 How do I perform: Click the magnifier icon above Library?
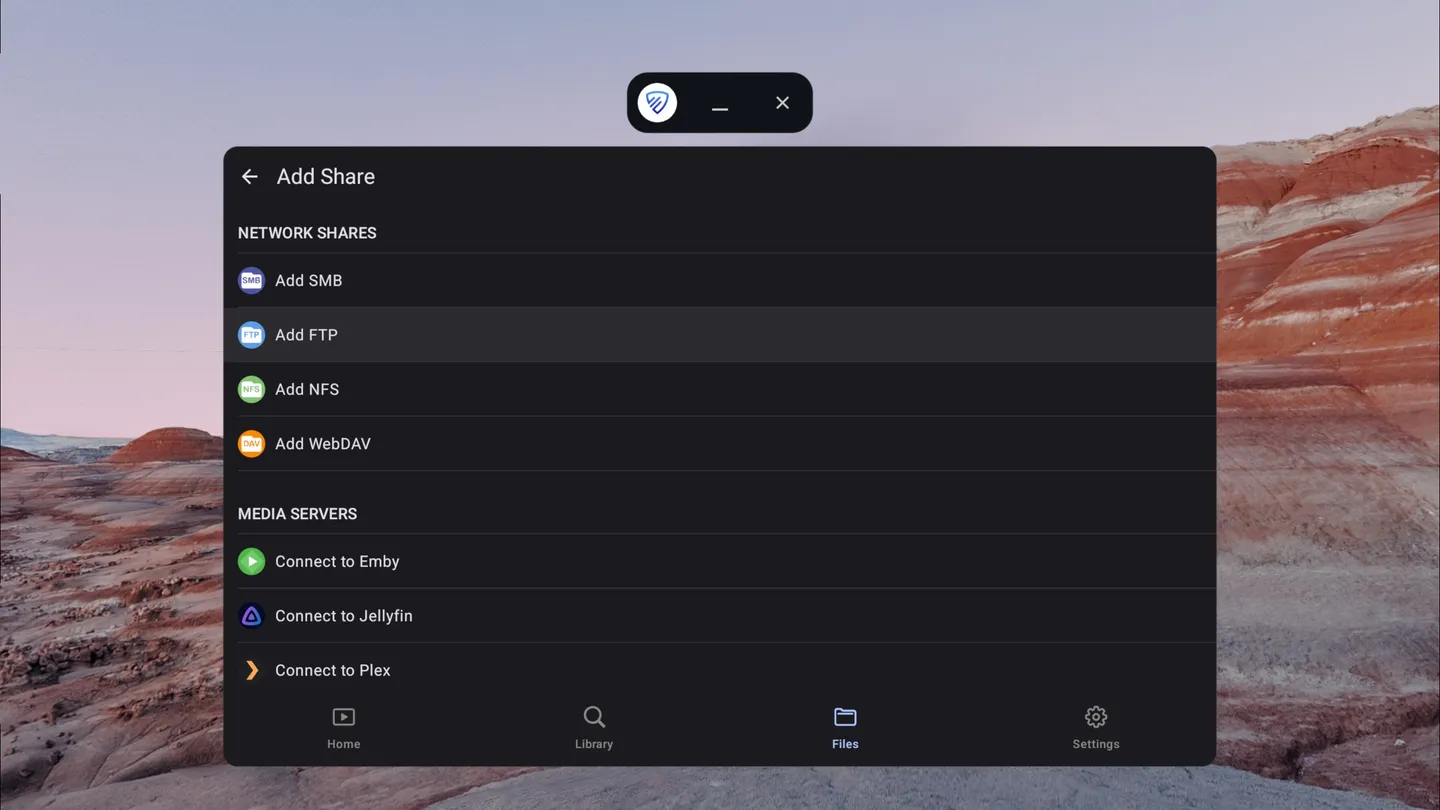click(x=594, y=717)
